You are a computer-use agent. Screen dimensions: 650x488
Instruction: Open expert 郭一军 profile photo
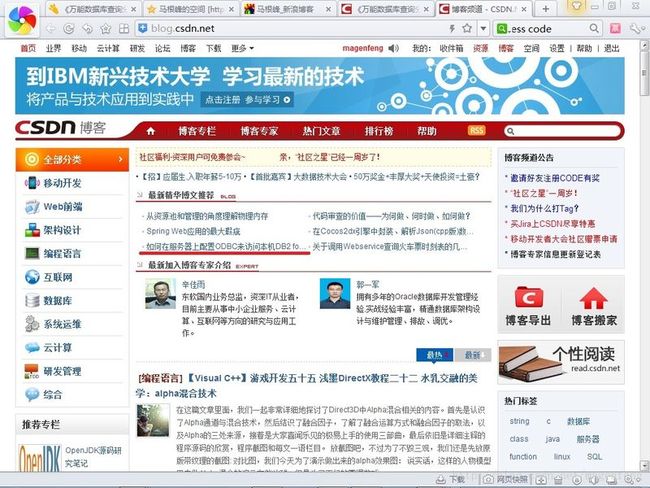click(335, 294)
